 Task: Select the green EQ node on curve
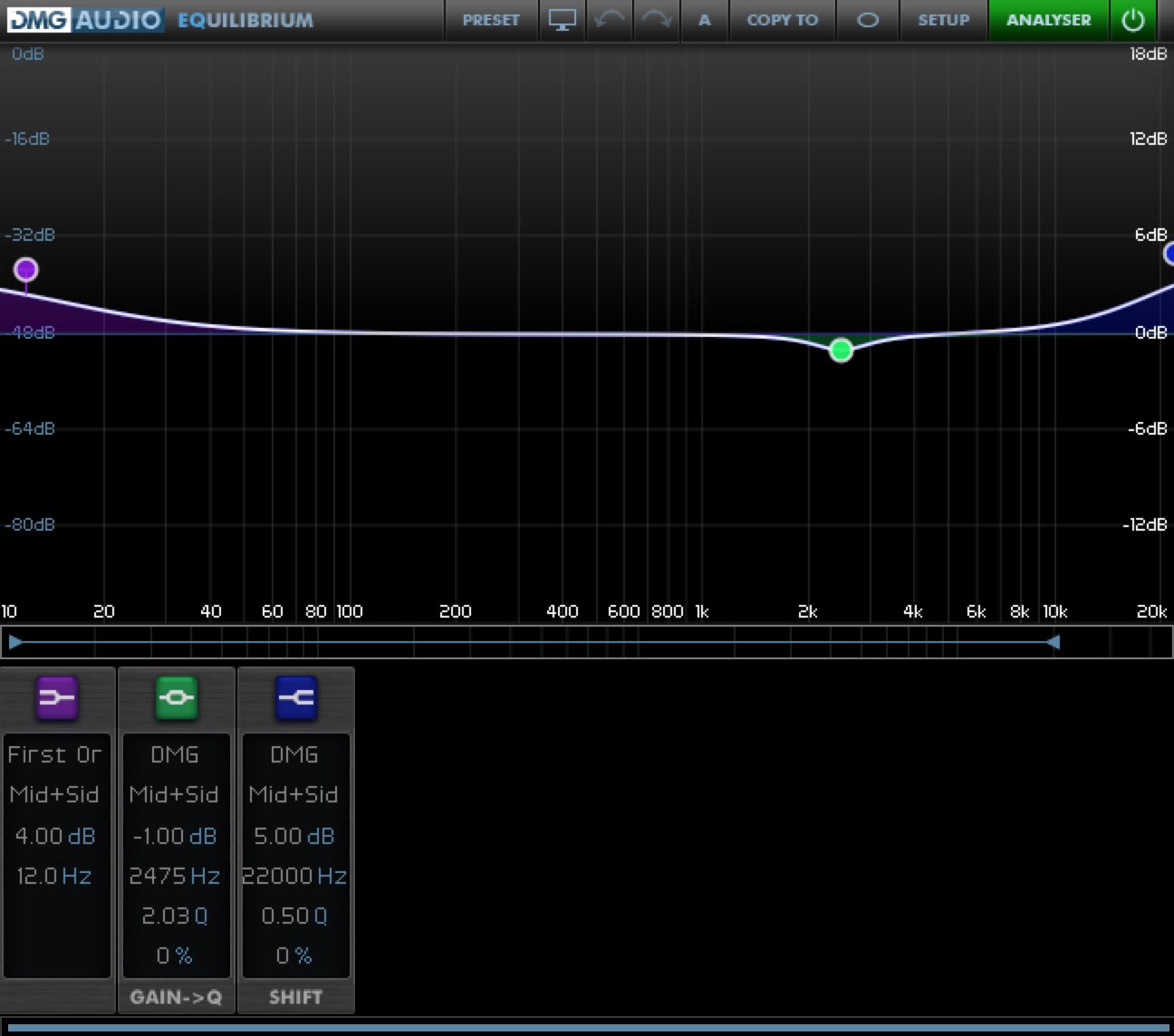point(841,350)
